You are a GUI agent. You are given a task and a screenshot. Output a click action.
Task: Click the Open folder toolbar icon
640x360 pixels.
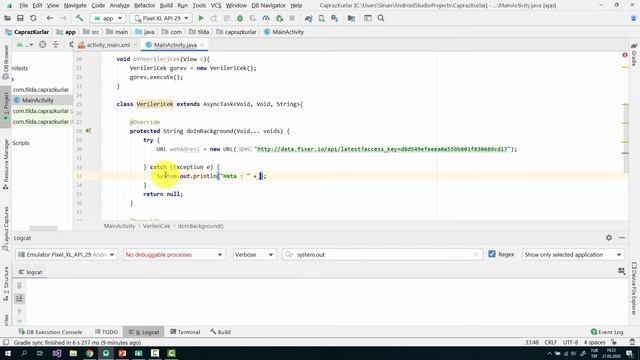pos(7,18)
